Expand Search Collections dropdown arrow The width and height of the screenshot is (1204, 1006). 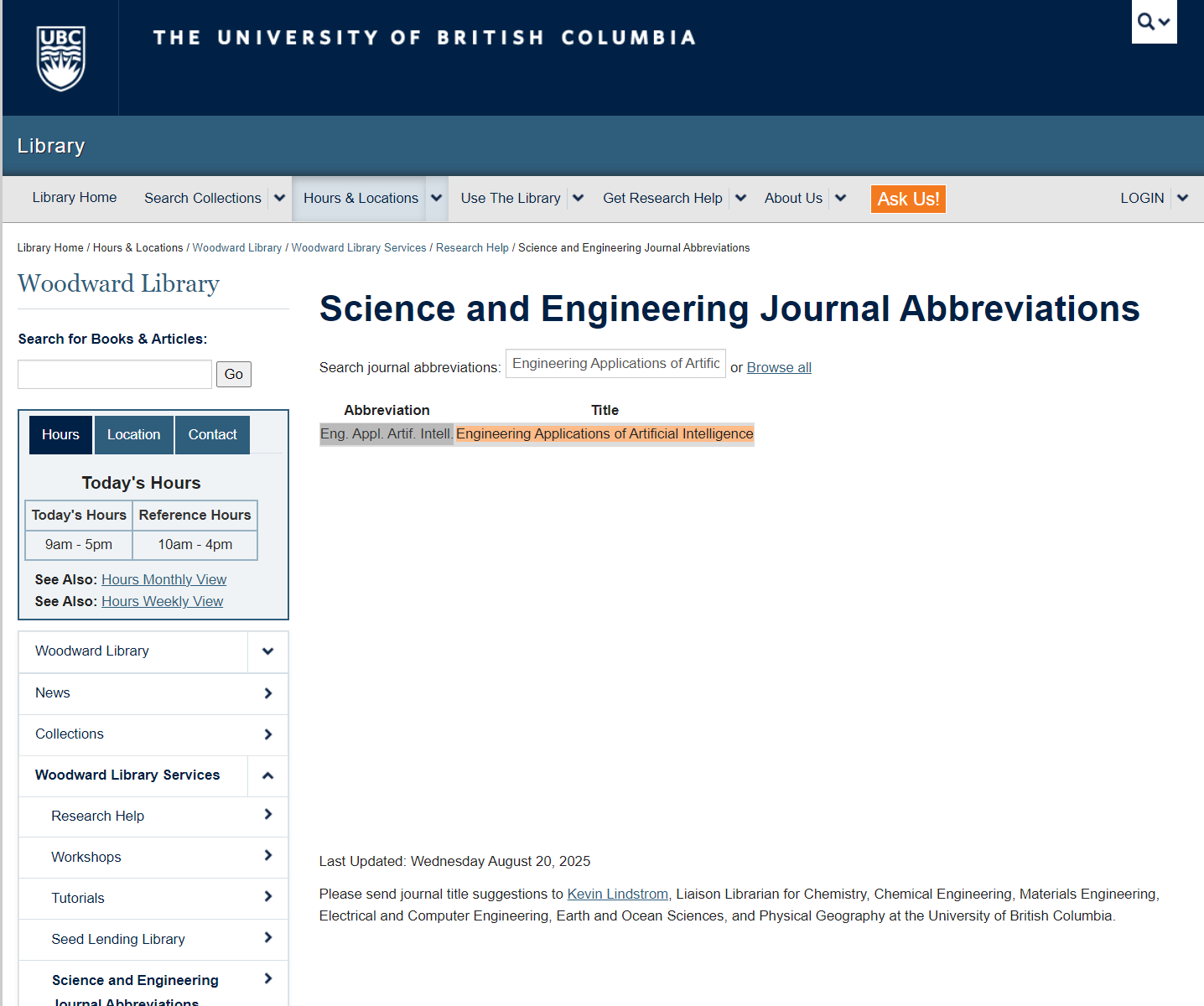click(x=280, y=199)
